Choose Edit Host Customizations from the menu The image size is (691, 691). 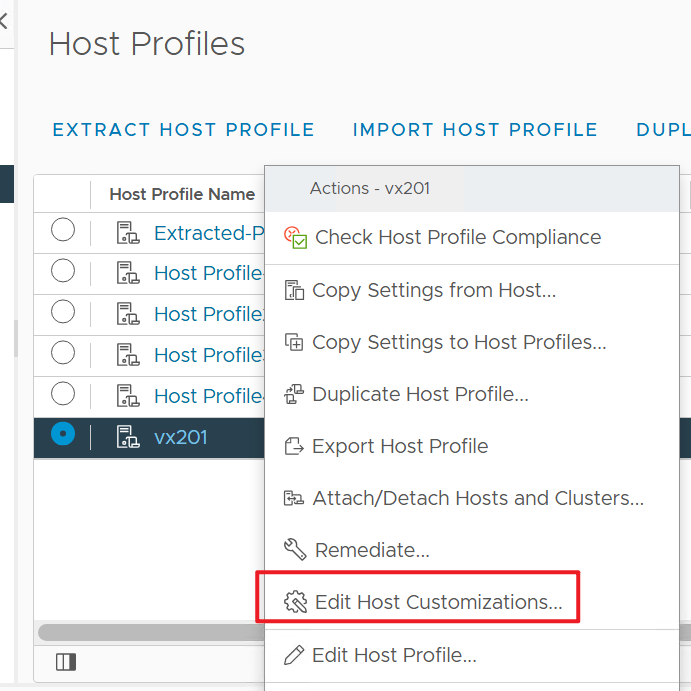(438, 602)
